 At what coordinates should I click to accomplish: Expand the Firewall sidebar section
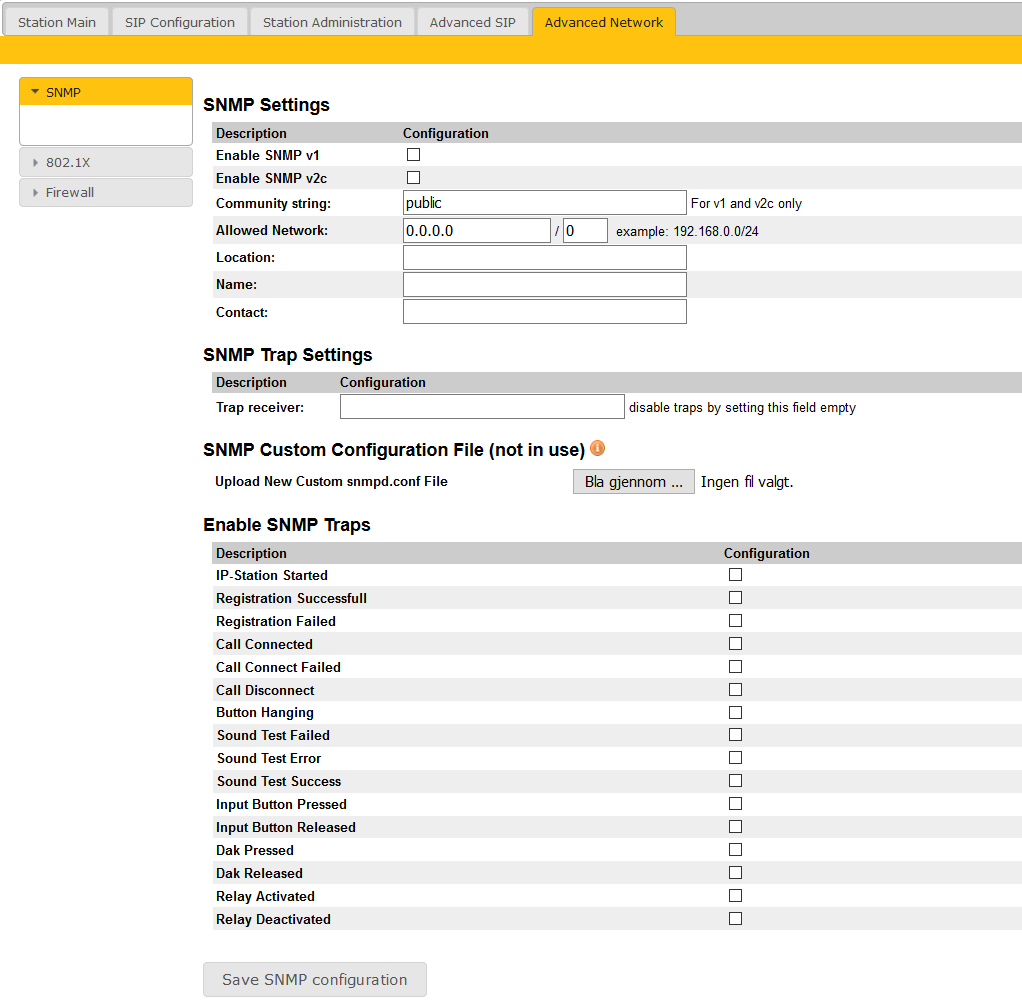point(105,192)
